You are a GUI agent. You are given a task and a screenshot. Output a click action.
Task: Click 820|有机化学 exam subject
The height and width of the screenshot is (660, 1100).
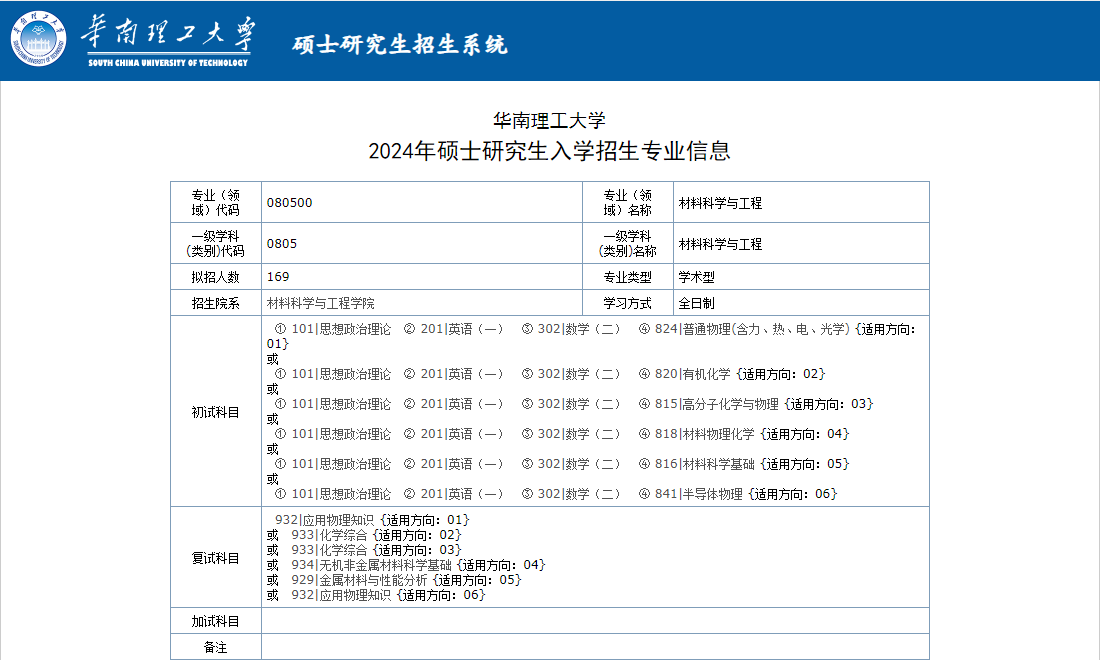pyautogui.click(x=692, y=374)
